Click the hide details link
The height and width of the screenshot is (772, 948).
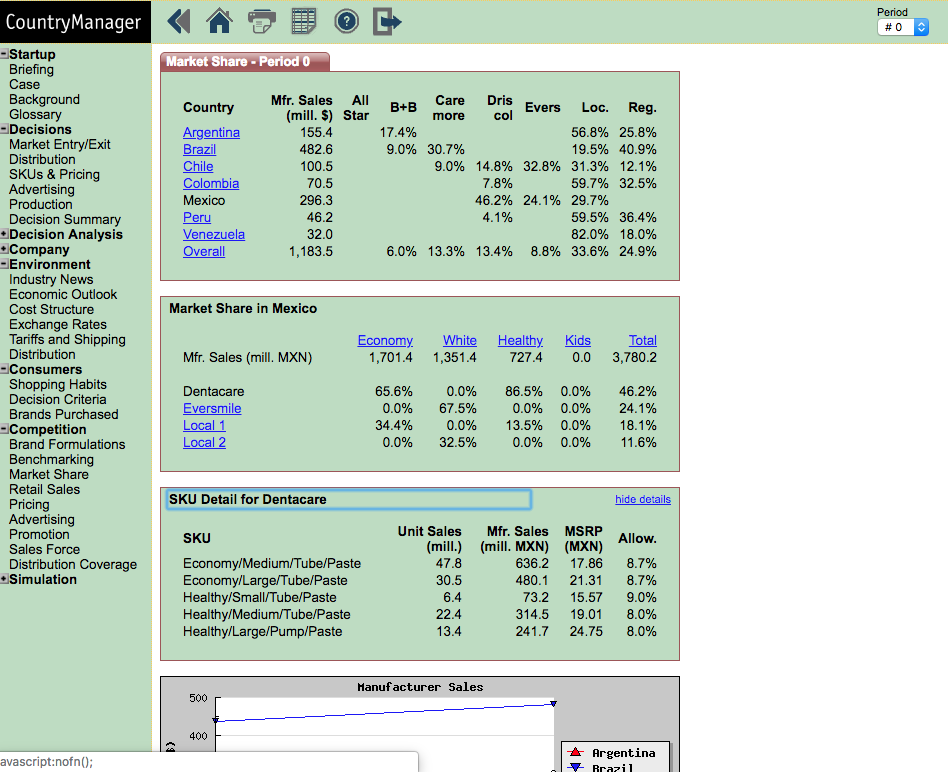(x=643, y=499)
